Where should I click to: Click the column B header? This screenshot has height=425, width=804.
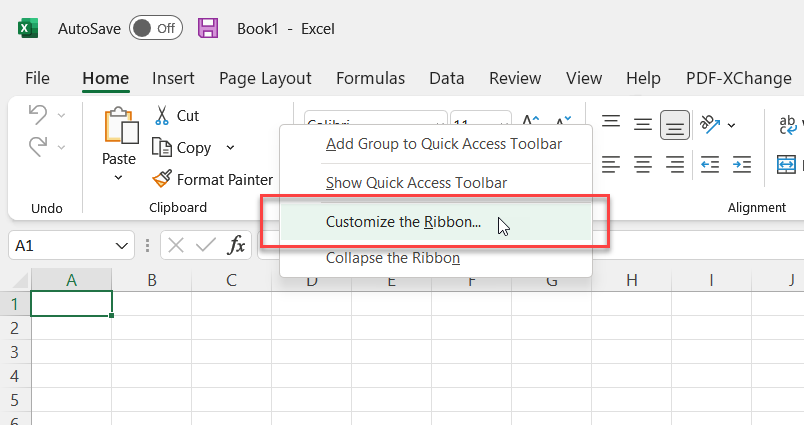[x=151, y=280]
